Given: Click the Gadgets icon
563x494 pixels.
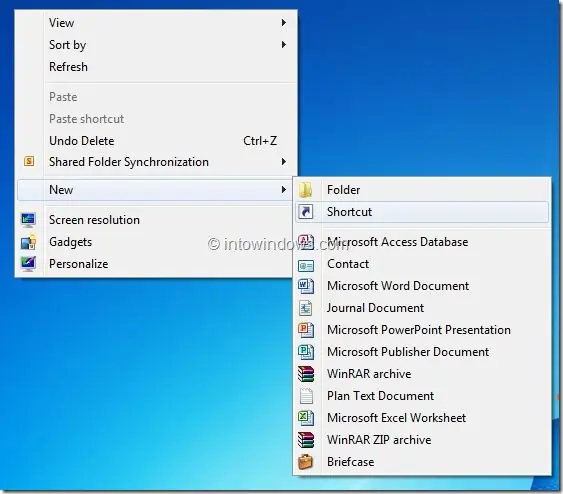Looking at the screenshot, I should (28, 242).
